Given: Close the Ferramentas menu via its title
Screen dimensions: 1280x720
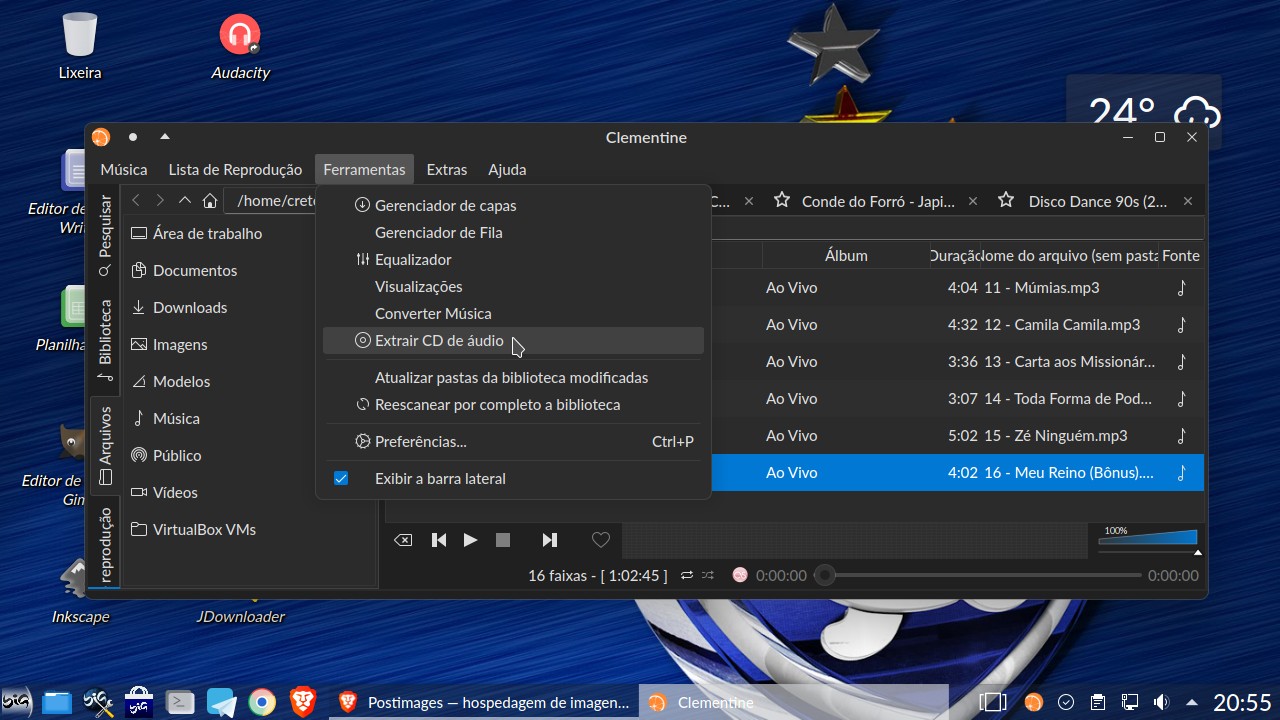Looking at the screenshot, I should 364,170.
